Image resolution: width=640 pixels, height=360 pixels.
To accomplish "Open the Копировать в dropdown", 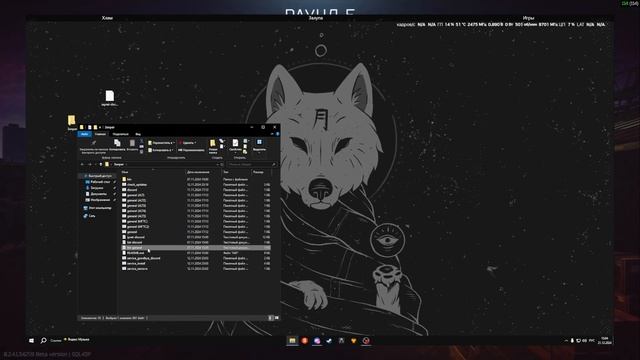I will click(x=161, y=150).
